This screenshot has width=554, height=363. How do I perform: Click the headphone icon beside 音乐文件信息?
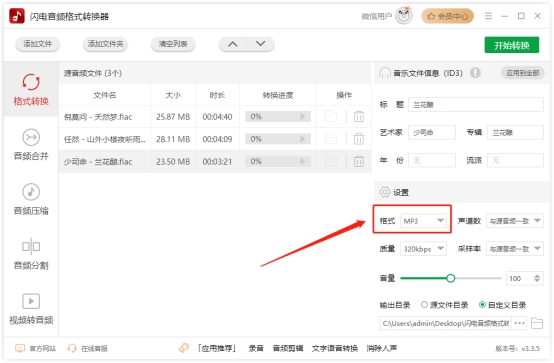pyautogui.click(x=385, y=73)
